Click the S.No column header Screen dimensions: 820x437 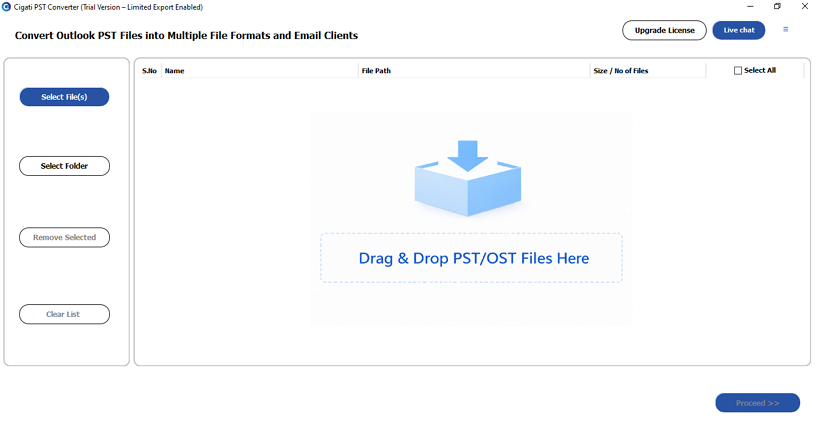tap(150, 71)
